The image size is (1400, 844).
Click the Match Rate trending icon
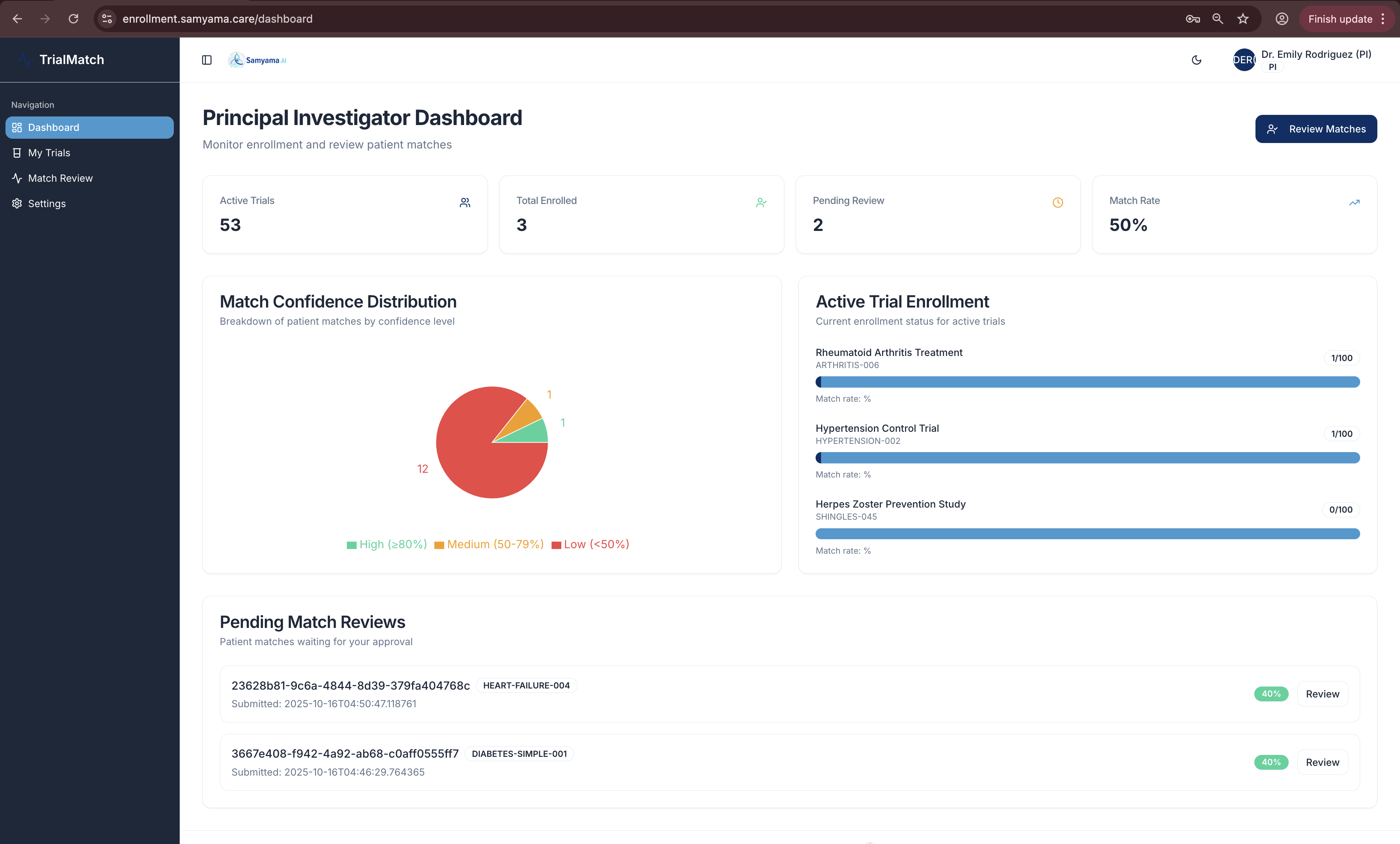[x=1355, y=202]
